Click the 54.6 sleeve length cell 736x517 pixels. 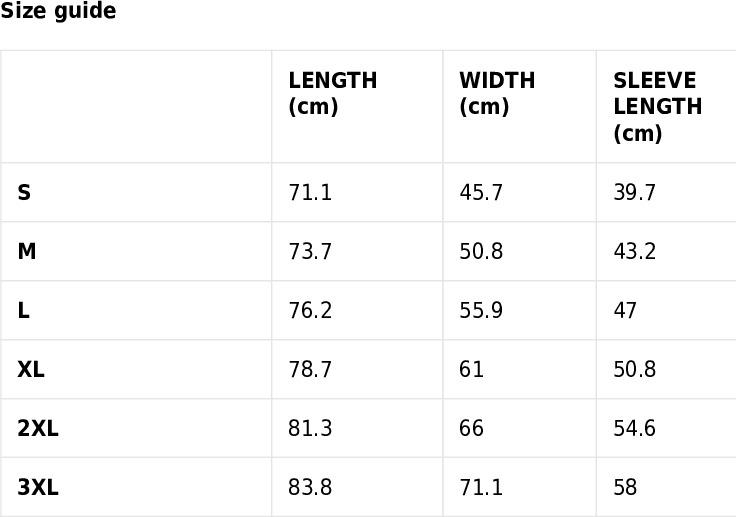634,428
